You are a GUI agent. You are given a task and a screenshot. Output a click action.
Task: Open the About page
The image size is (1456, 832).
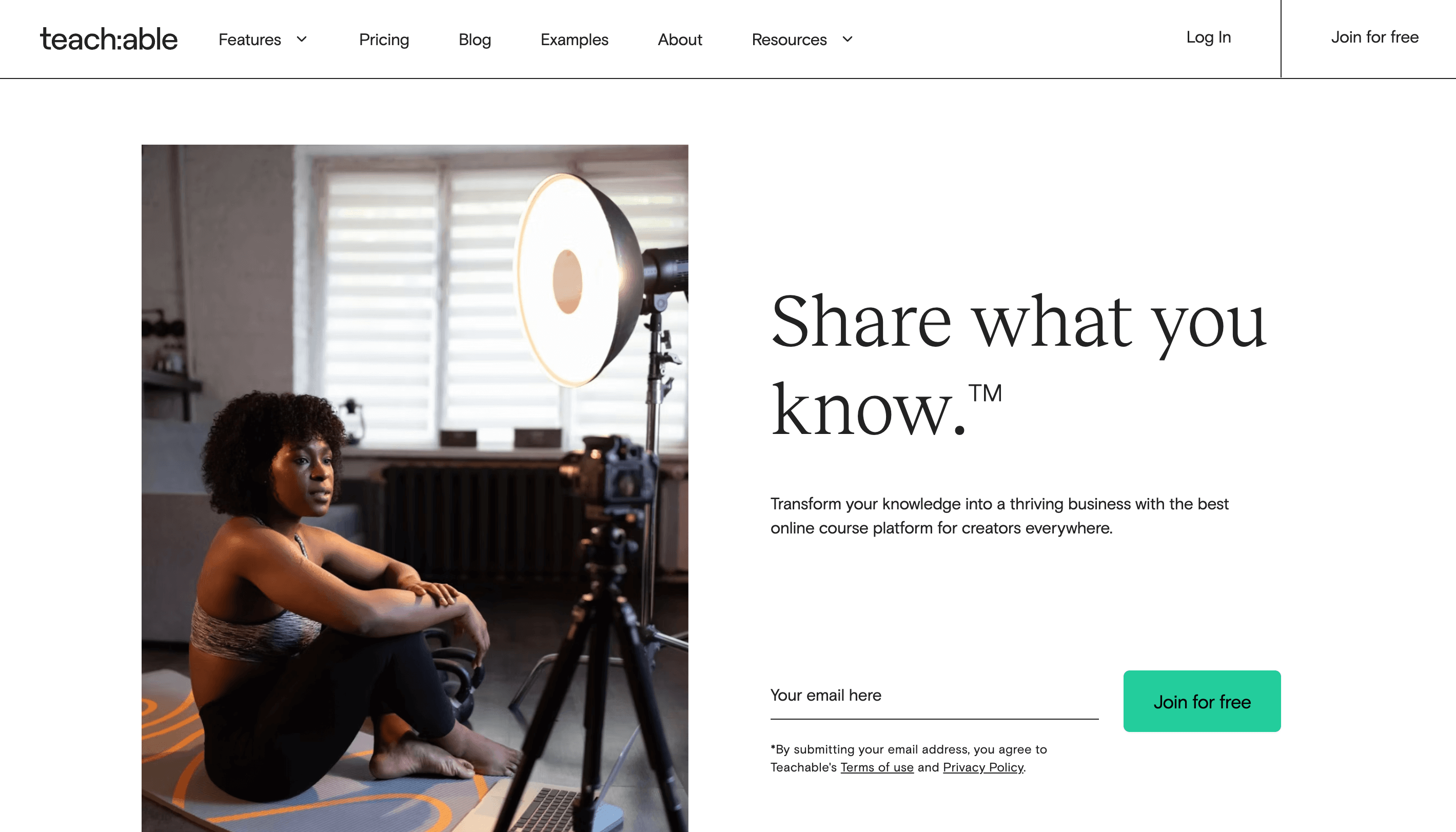pyautogui.click(x=680, y=39)
